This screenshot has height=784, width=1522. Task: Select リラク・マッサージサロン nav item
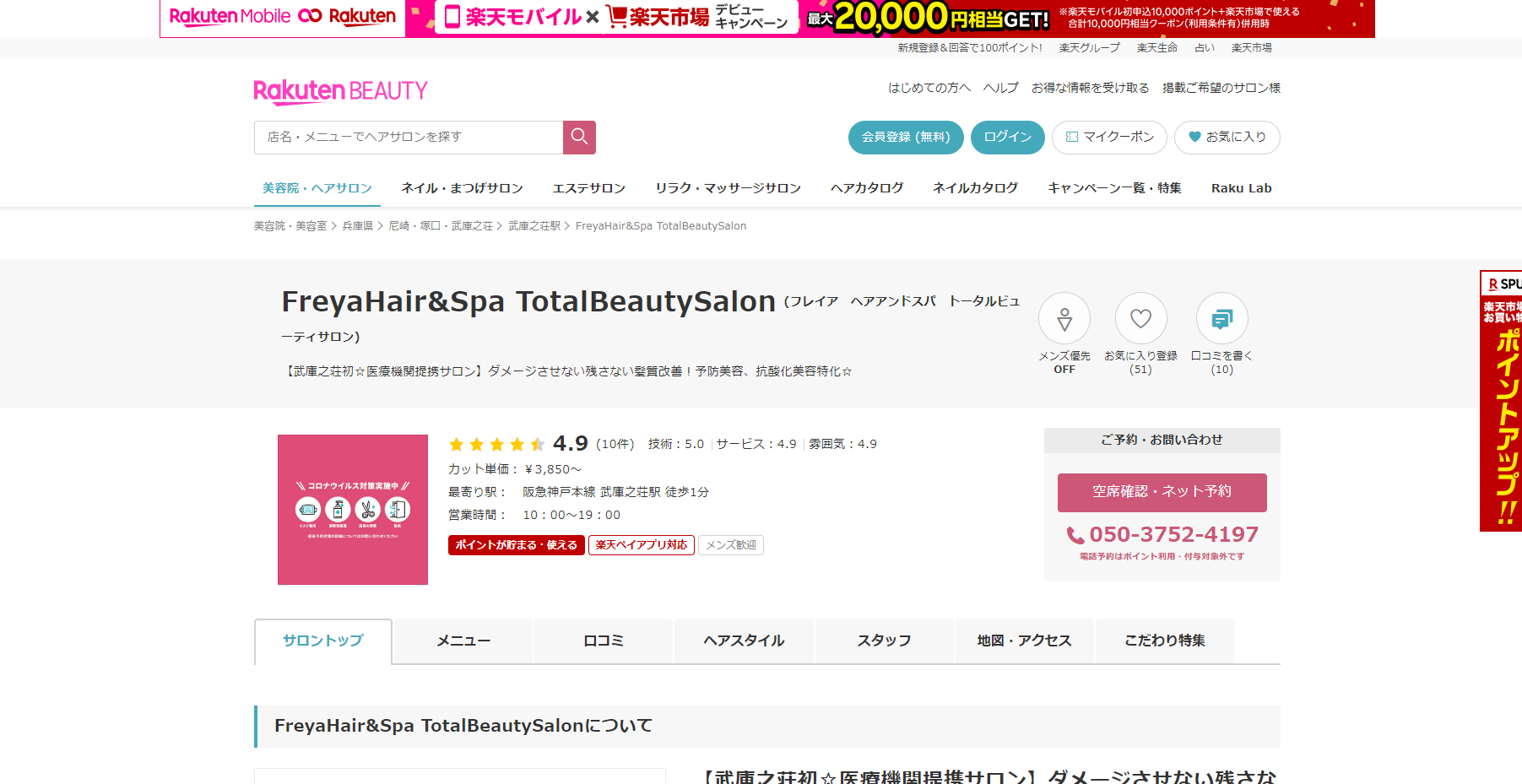728,188
